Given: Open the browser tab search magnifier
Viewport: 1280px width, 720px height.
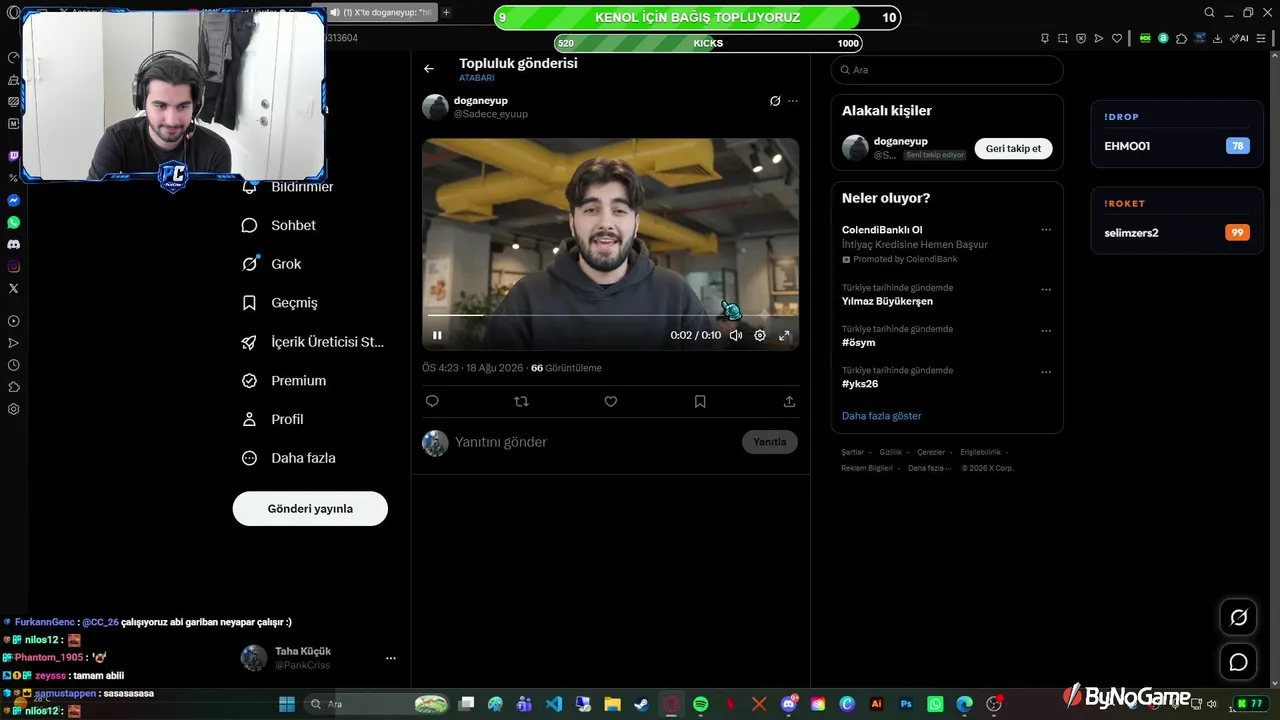Looking at the screenshot, I should click(x=1209, y=13).
